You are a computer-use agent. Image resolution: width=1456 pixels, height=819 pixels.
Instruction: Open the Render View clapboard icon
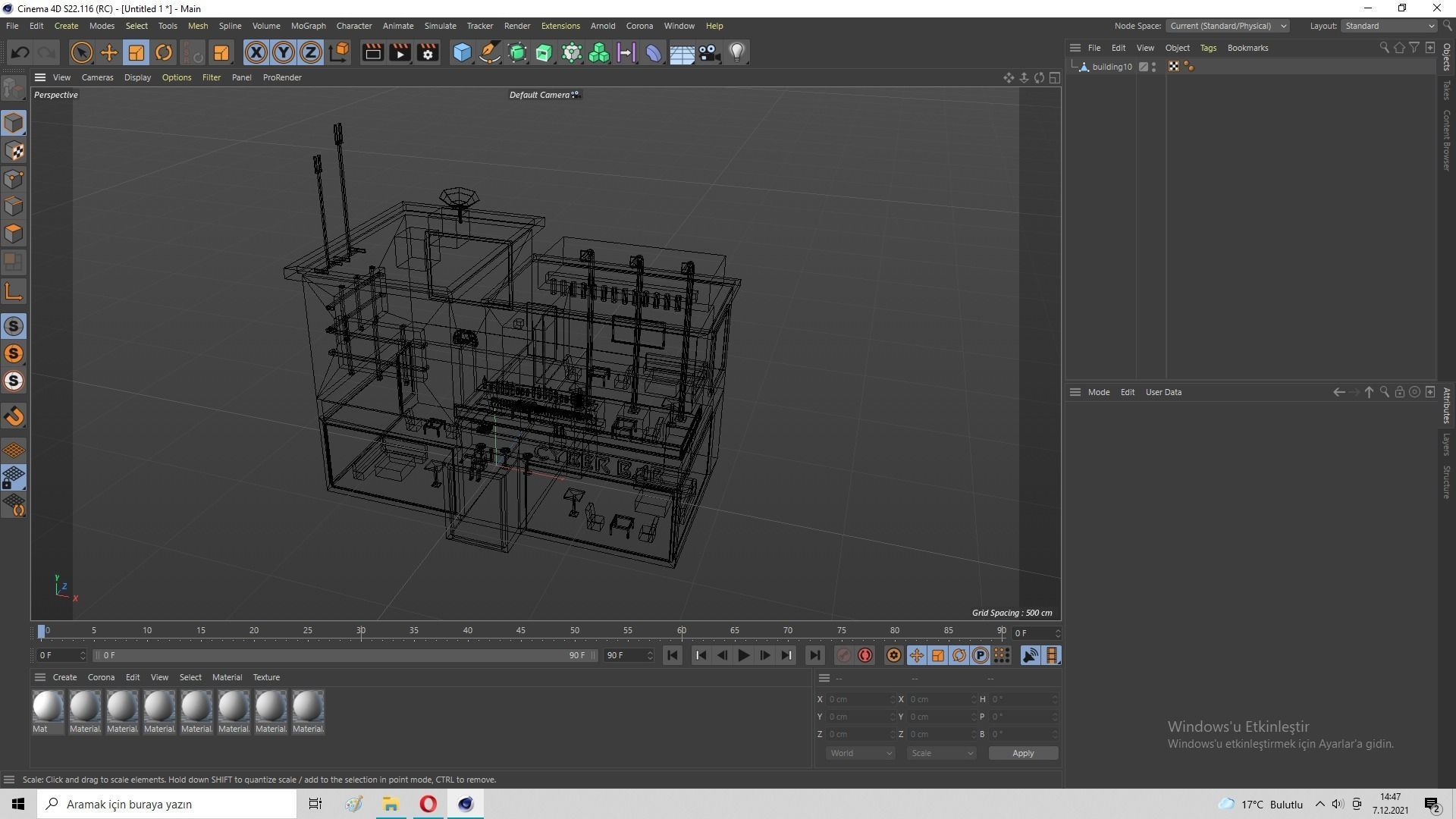372,52
